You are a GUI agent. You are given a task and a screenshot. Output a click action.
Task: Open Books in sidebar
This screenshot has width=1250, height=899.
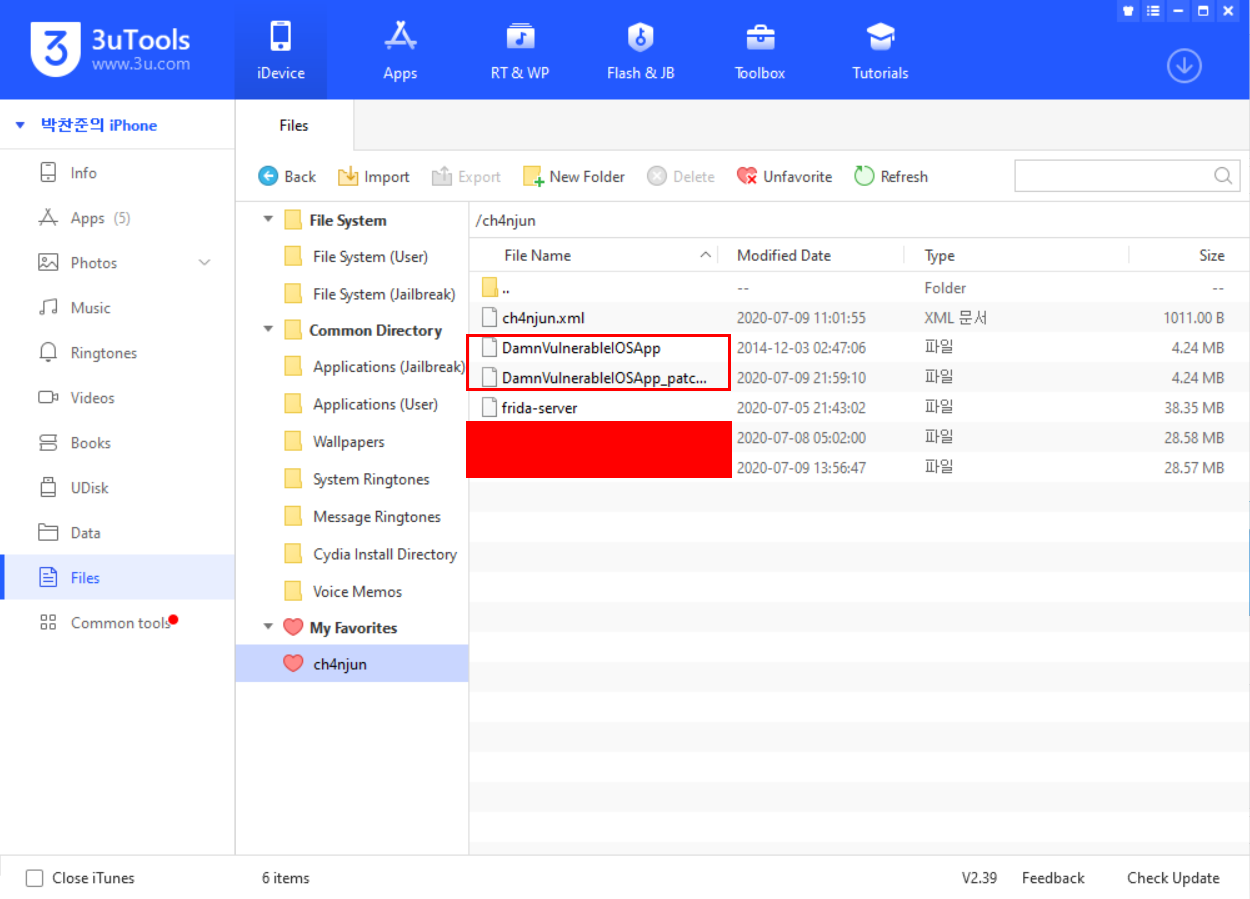coord(117,443)
